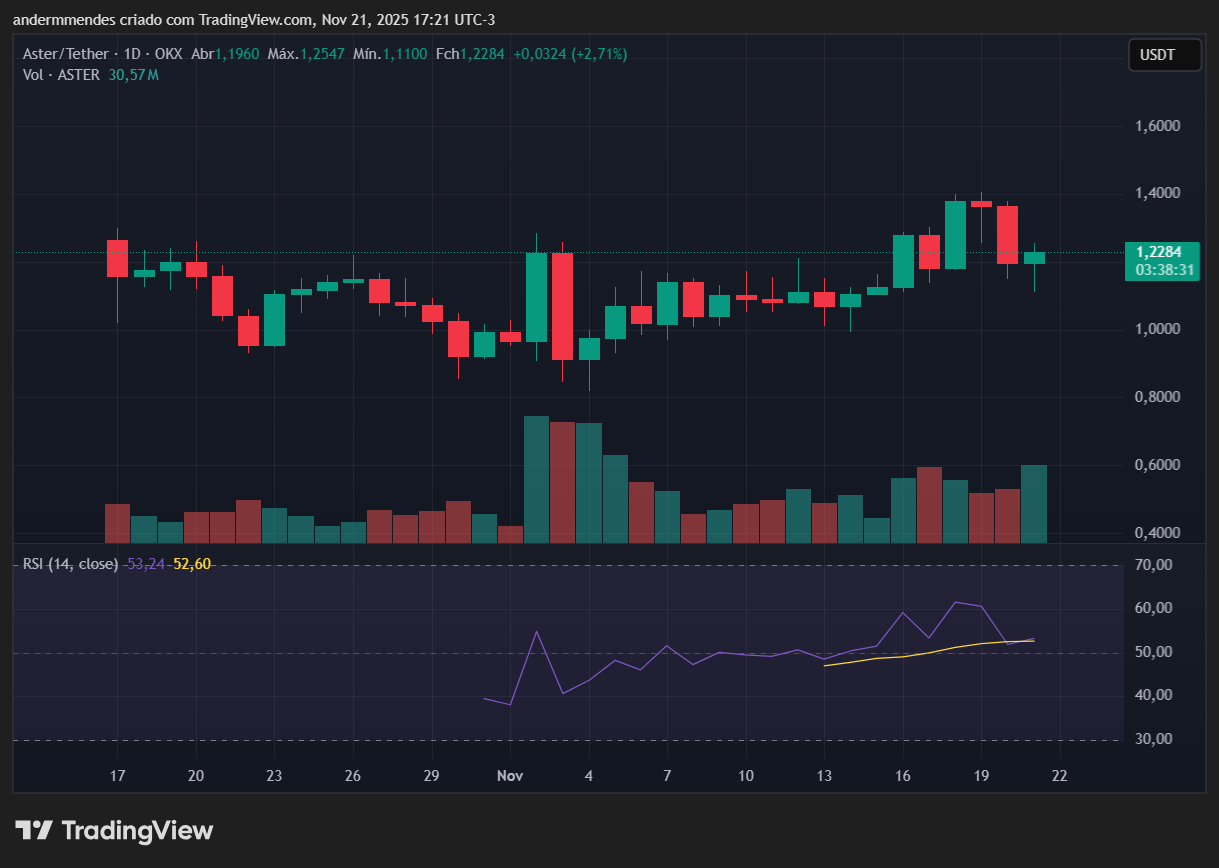
Task: Click the RSI value 52,60
Action: pos(192,564)
